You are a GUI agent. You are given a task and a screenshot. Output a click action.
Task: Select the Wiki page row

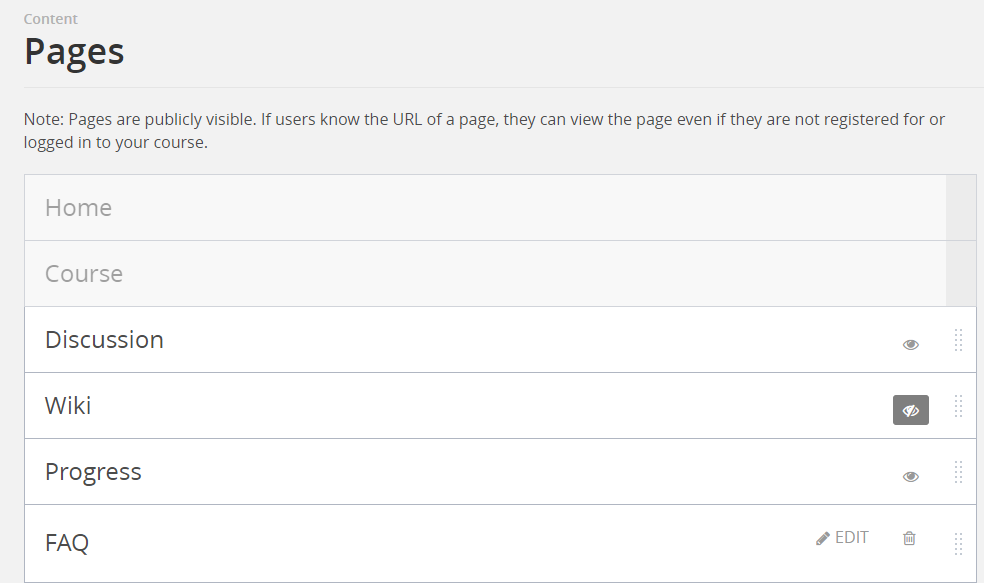coord(400,406)
